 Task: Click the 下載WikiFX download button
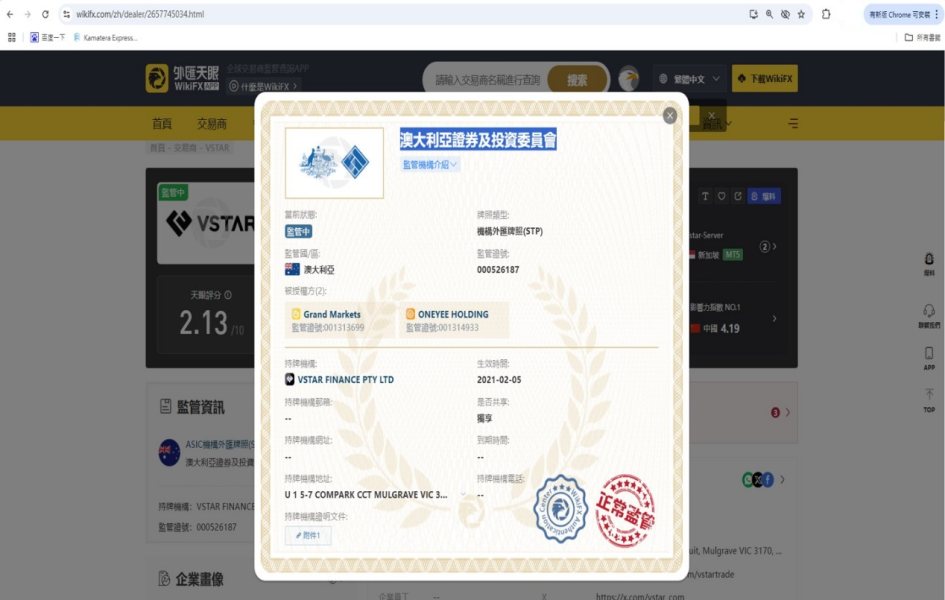765,78
